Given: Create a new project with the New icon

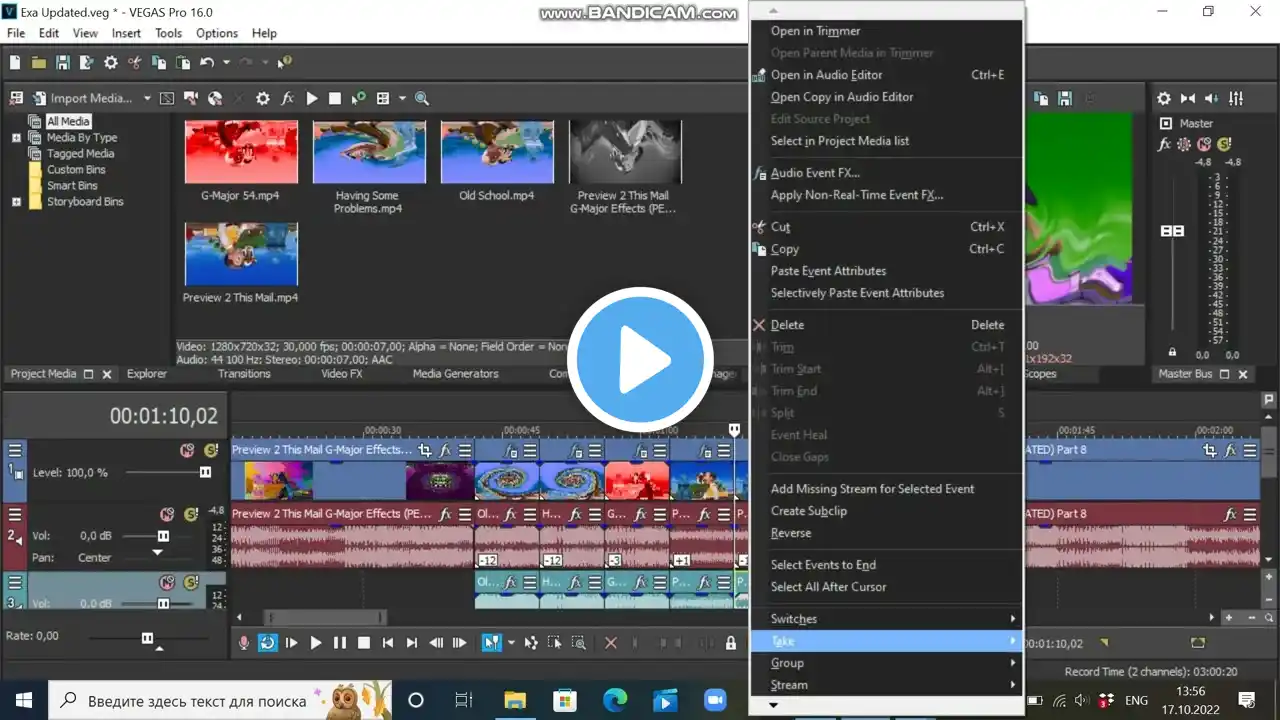Looking at the screenshot, I should (15, 63).
